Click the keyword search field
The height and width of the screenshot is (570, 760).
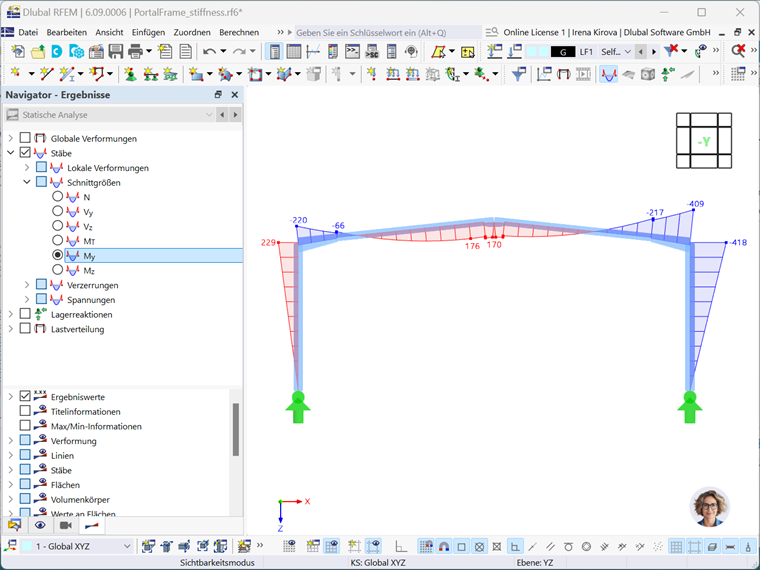[388, 32]
